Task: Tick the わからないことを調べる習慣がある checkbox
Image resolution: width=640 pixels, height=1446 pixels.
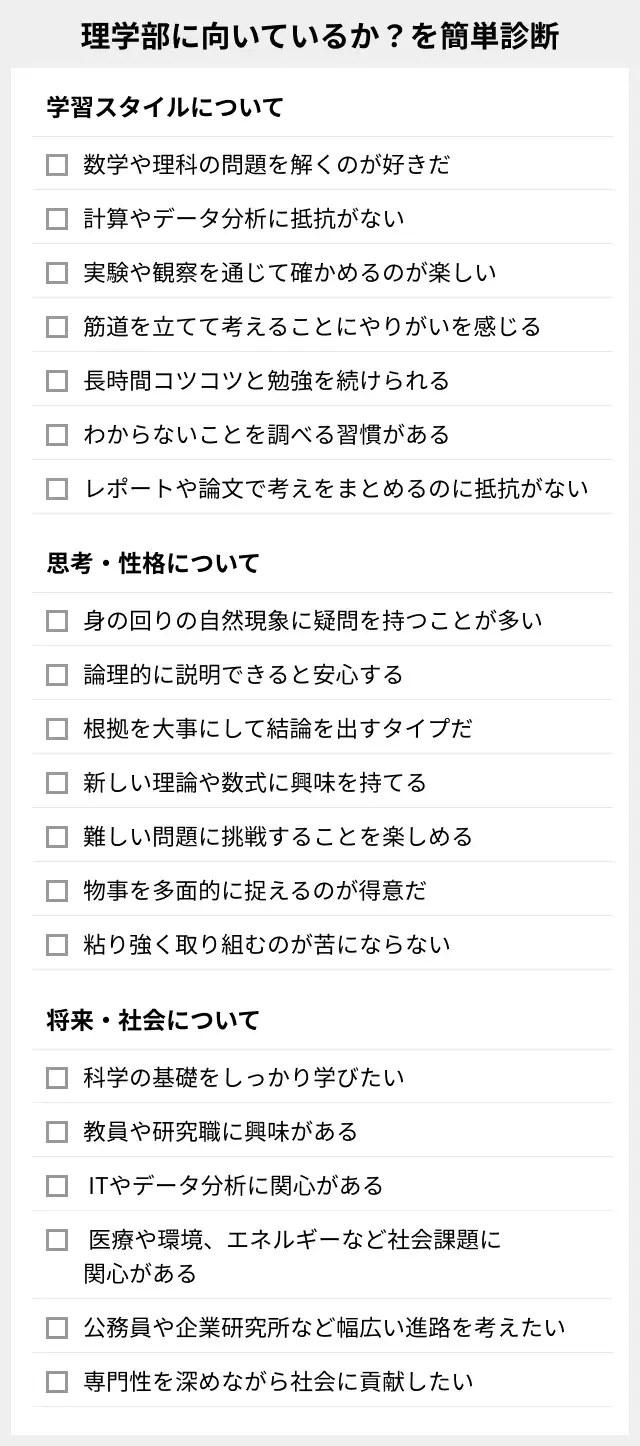Action: tap(57, 434)
